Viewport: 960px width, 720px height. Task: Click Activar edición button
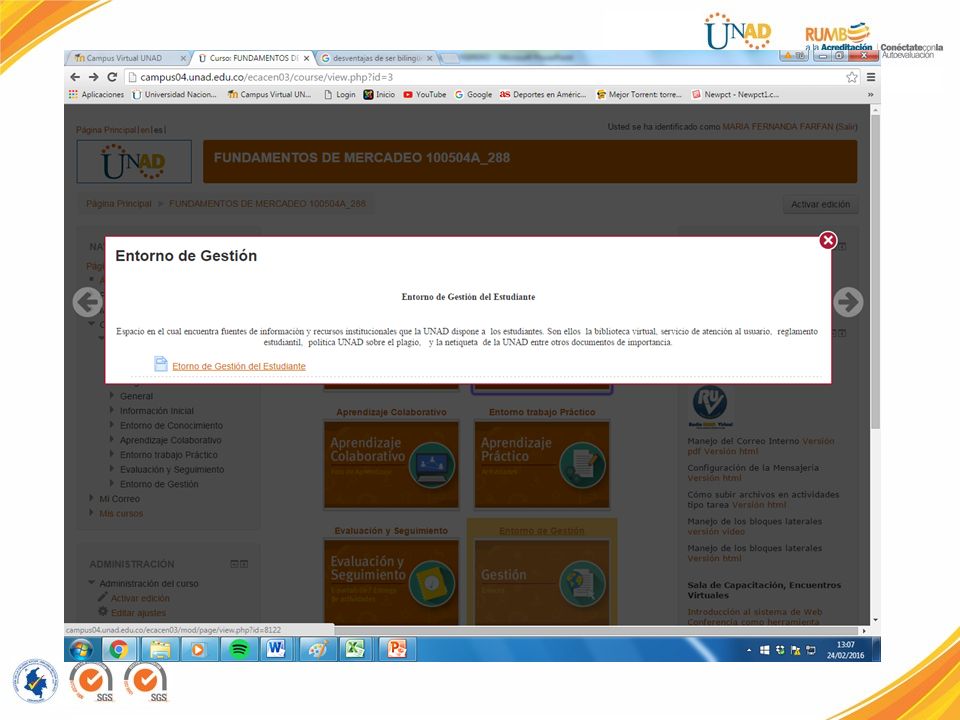click(x=820, y=204)
